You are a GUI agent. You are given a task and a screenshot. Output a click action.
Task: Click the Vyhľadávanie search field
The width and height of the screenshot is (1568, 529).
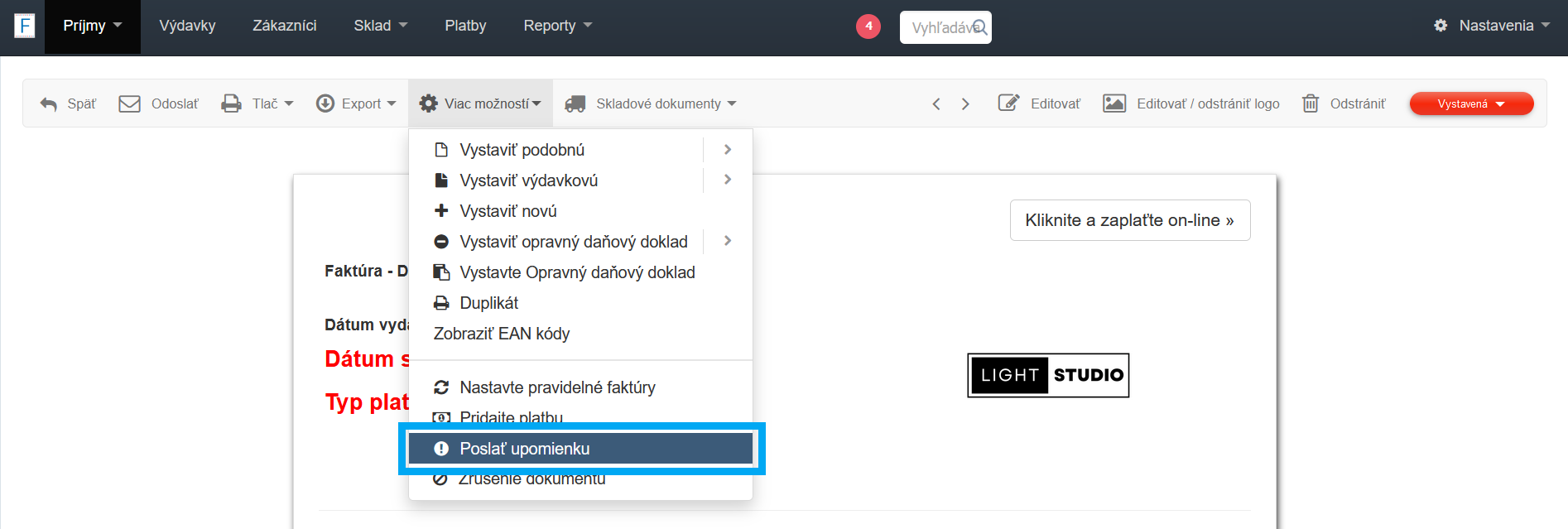click(940, 27)
